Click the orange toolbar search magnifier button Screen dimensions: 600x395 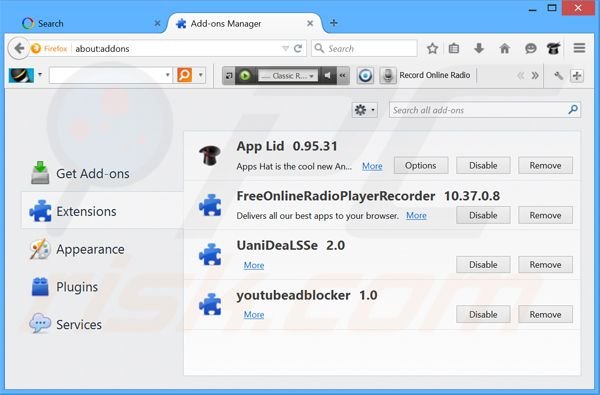(x=184, y=75)
